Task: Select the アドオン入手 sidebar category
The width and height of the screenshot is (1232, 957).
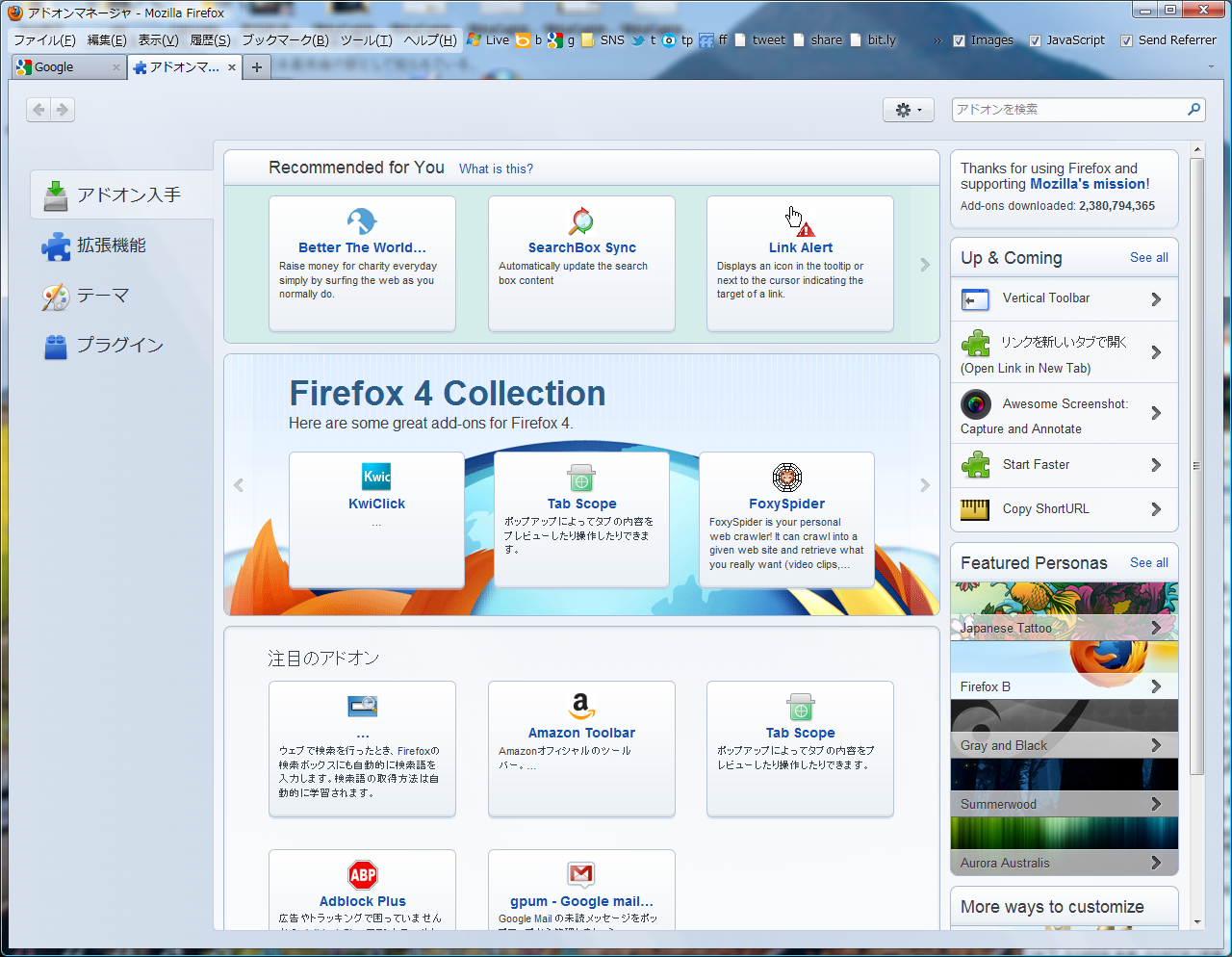Action: pos(121,194)
